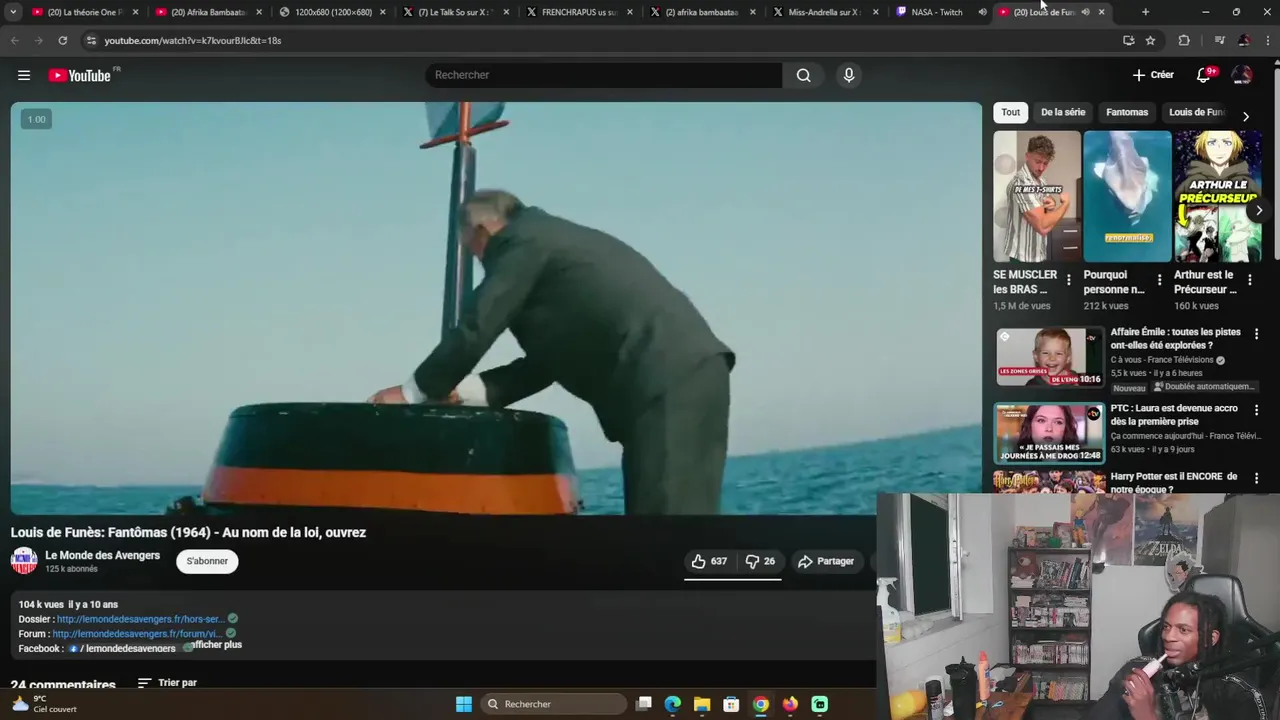Share the video via Partager
Viewport: 1280px width, 720px height.
point(826,561)
